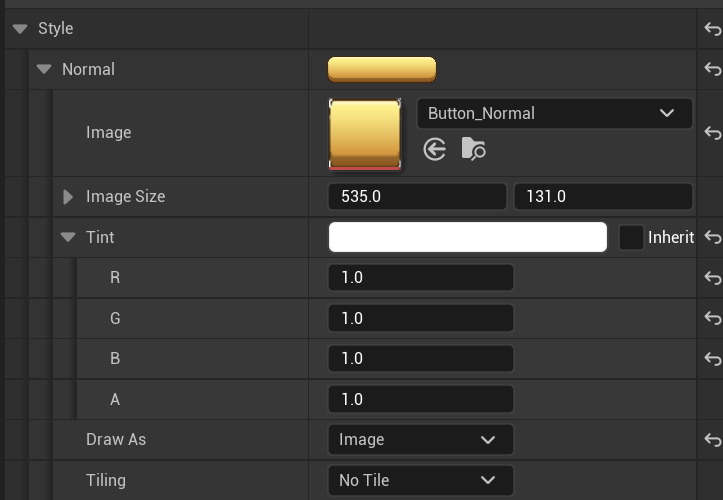The height and width of the screenshot is (500, 723).
Task: Browse to Button_Normal asset in Content Browser
Action: (x=473, y=149)
